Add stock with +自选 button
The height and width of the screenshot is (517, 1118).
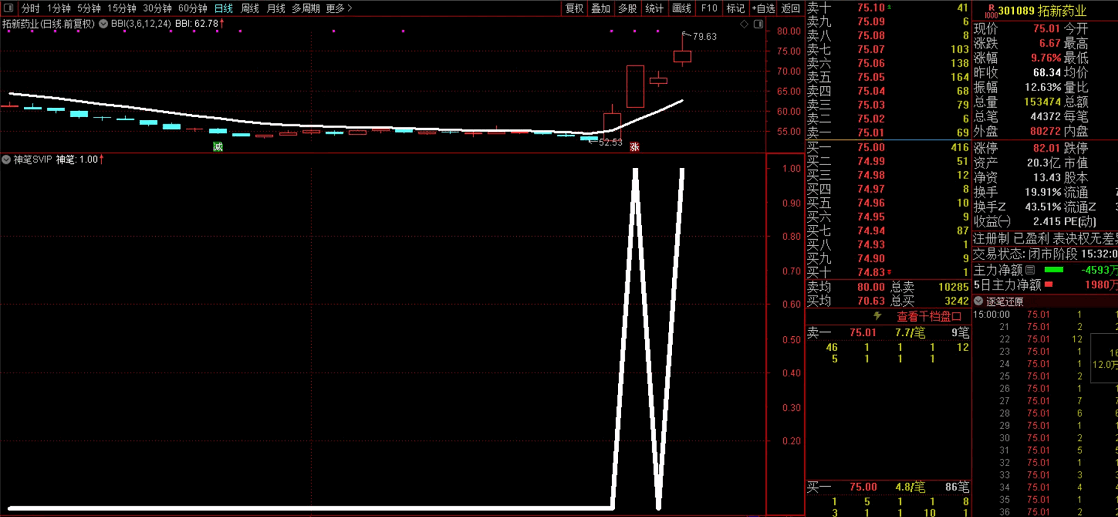[763, 9]
